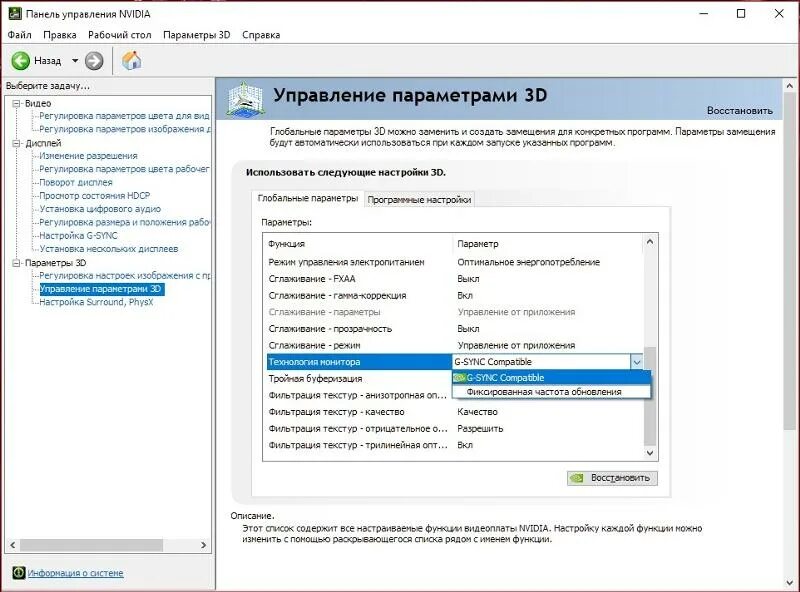Open the home page via house icon
This screenshot has width=800, height=592.
pyautogui.click(x=132, y=60)
